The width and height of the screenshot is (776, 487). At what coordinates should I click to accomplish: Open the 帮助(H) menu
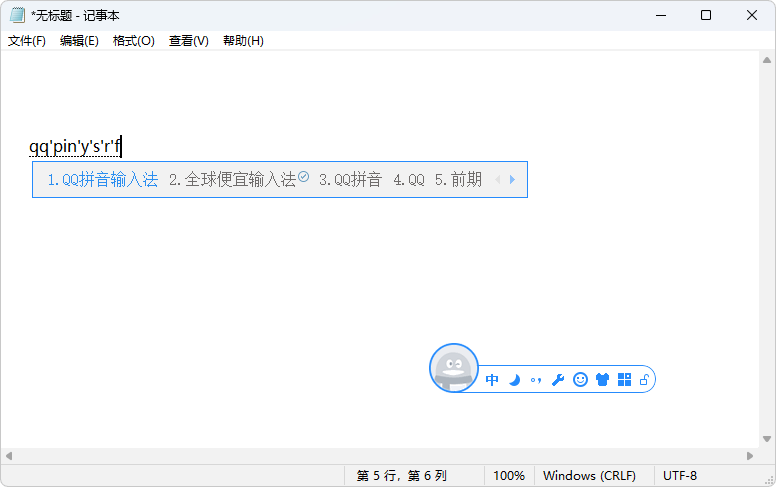[243, 41]
